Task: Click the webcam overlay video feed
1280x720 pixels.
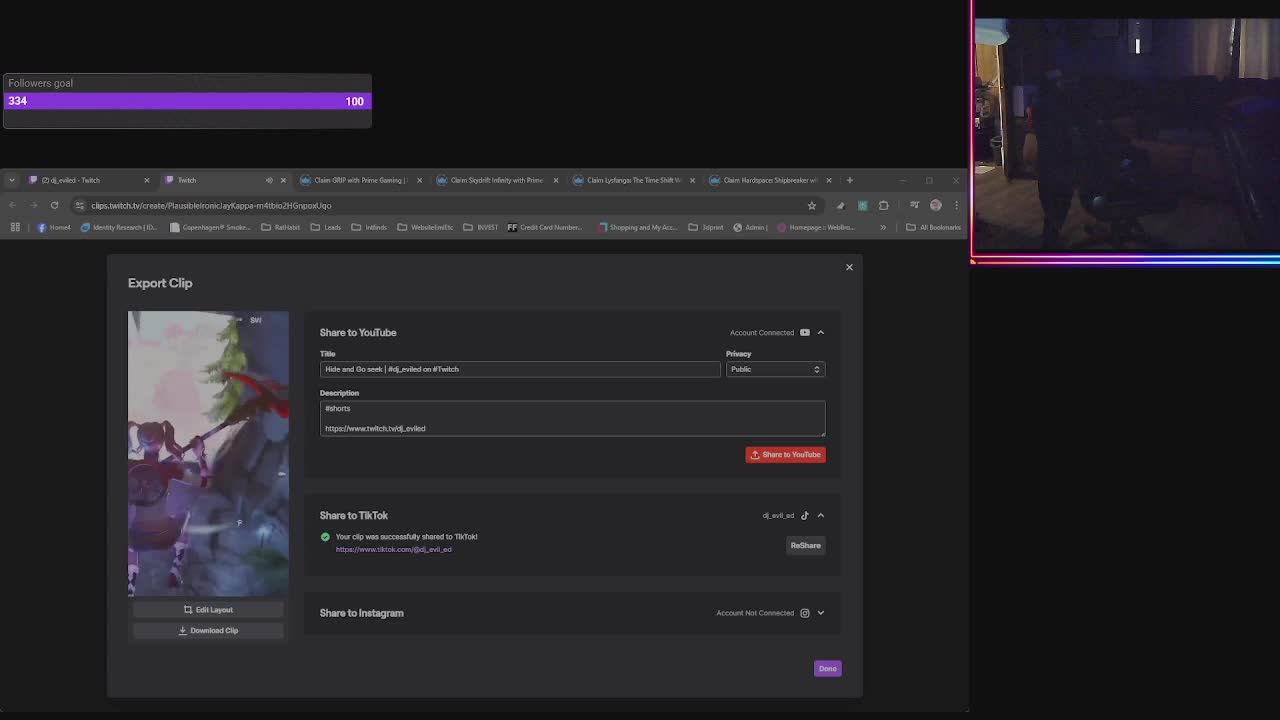Action: [1127, 134]
